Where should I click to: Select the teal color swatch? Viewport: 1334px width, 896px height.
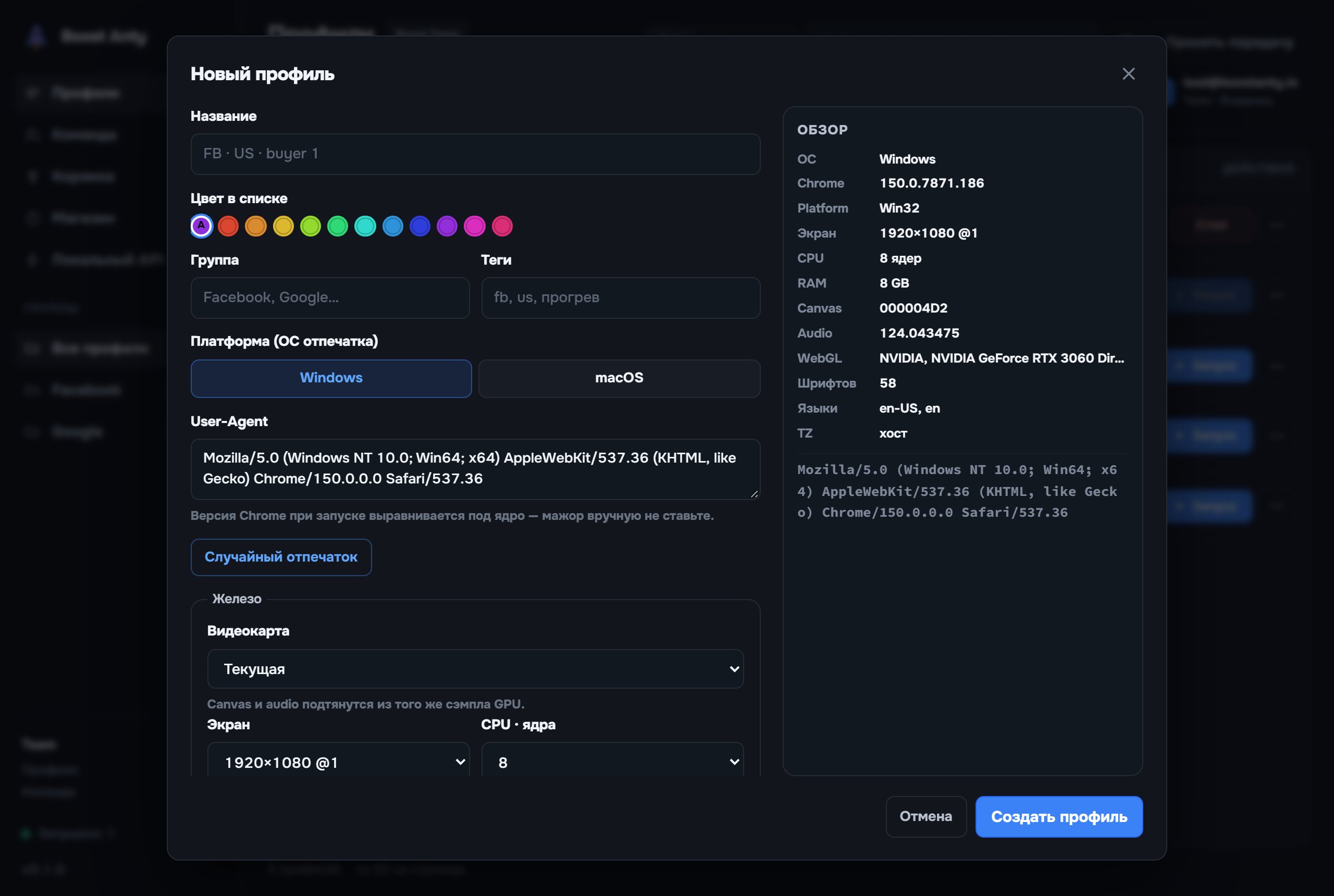[x=365, y=226]
